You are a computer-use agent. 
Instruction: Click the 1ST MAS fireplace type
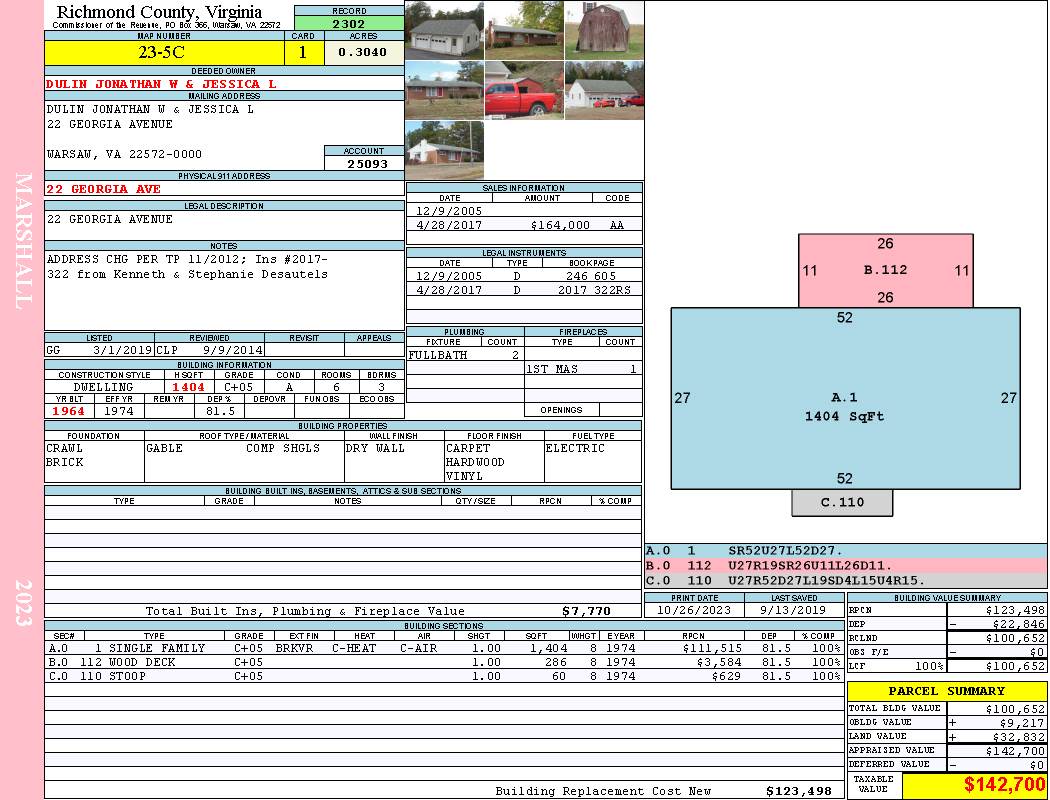(x=552, y=369)
